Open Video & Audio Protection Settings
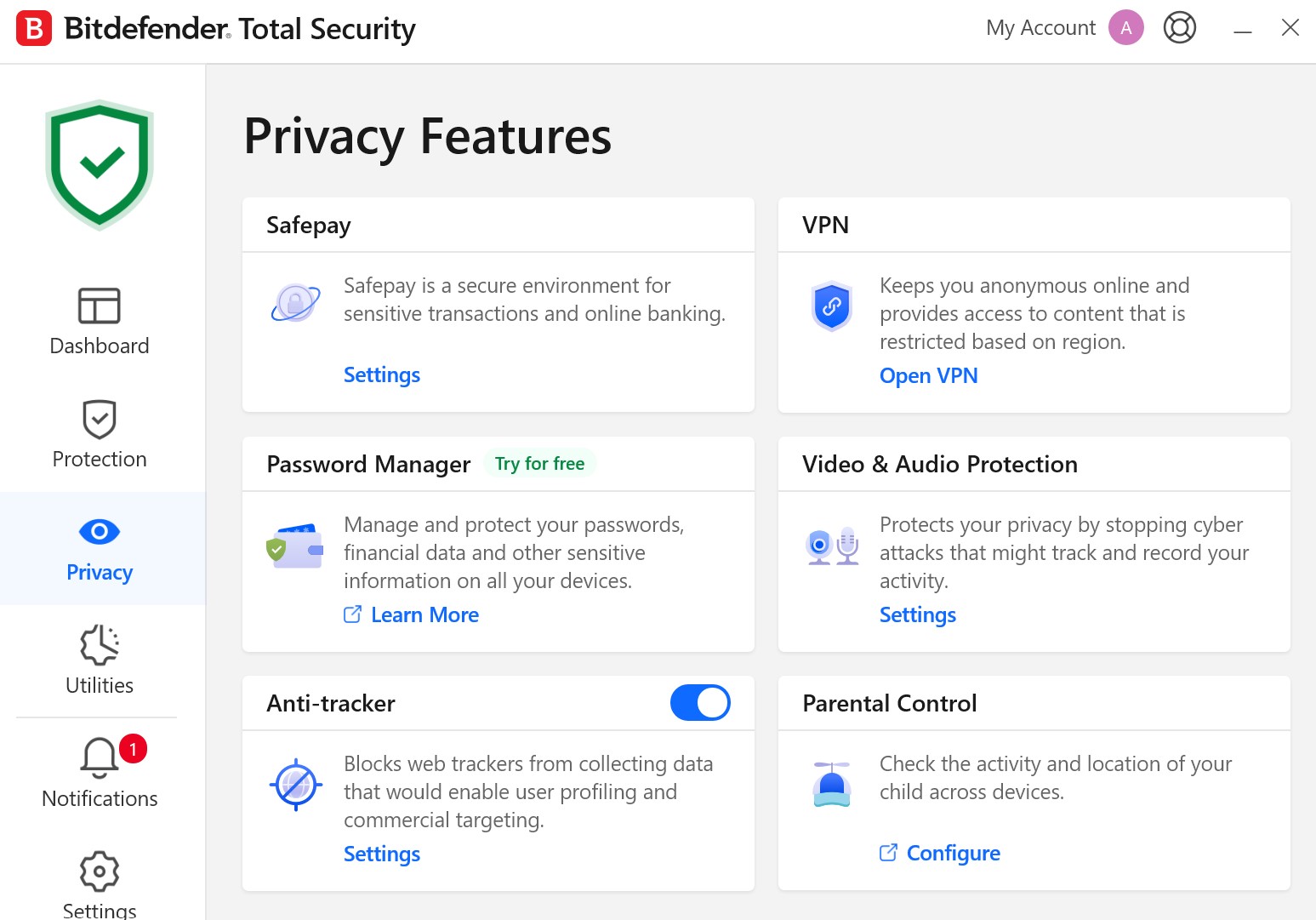This screenshot has height=920, width=1316. pyautogui.click(x=917, y=615)
